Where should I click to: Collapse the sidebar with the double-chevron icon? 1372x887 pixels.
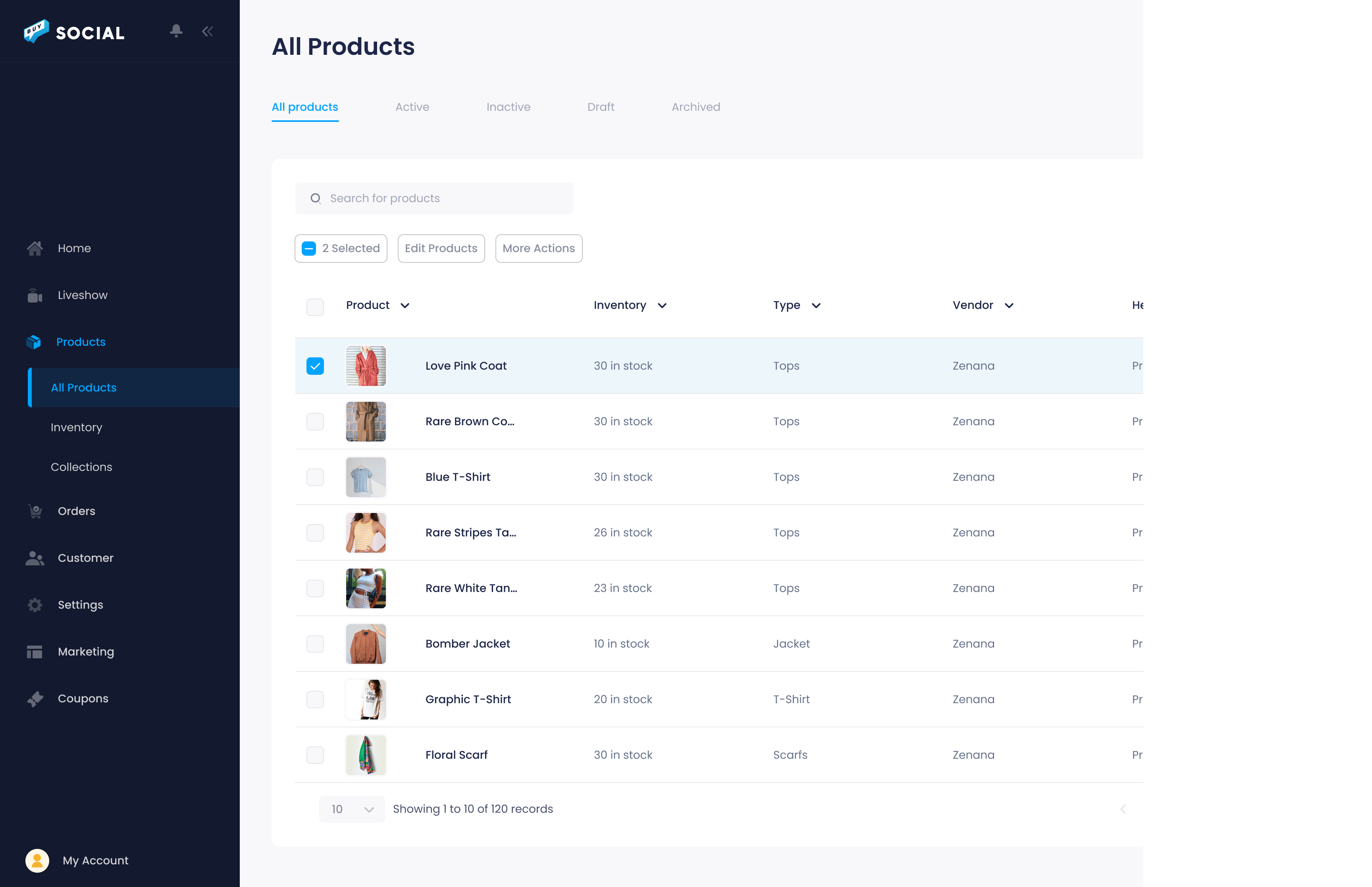207,31
